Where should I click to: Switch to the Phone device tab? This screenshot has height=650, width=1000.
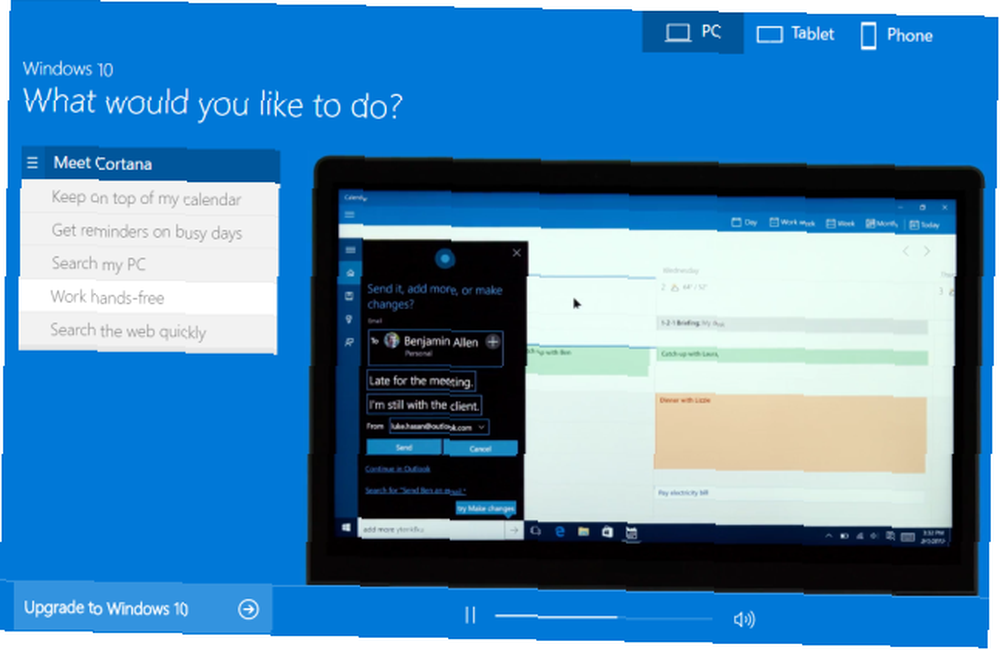(897, 35)
